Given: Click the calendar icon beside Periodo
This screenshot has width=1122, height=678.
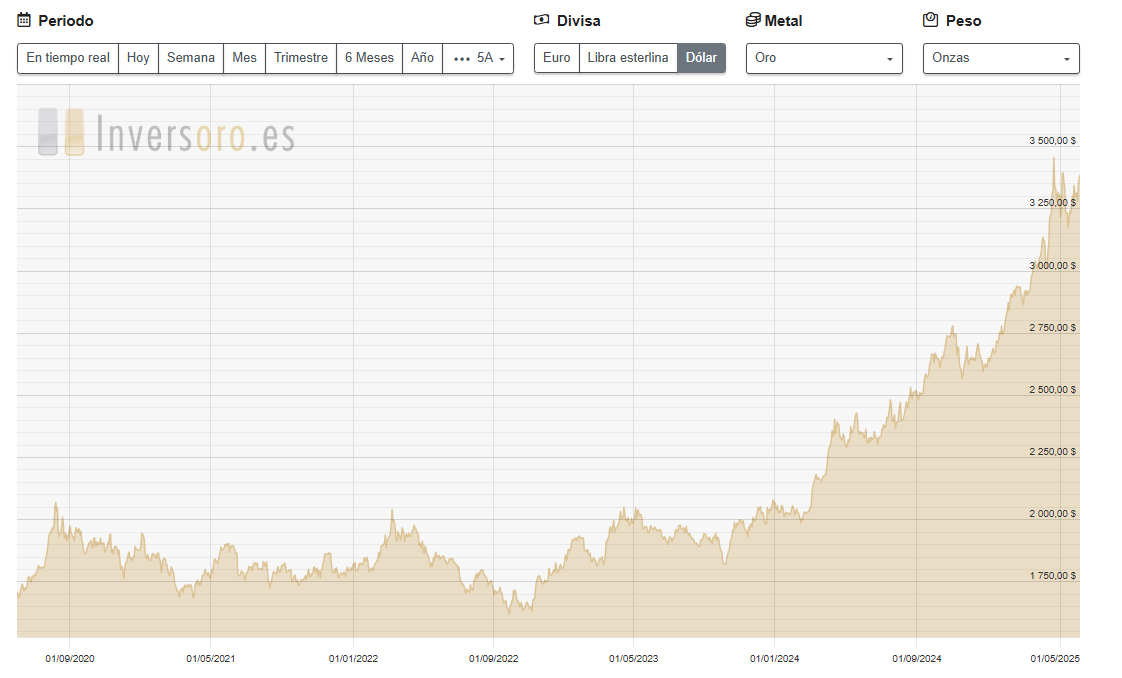Looking at the screenshot, I should (x=25, y=20).
